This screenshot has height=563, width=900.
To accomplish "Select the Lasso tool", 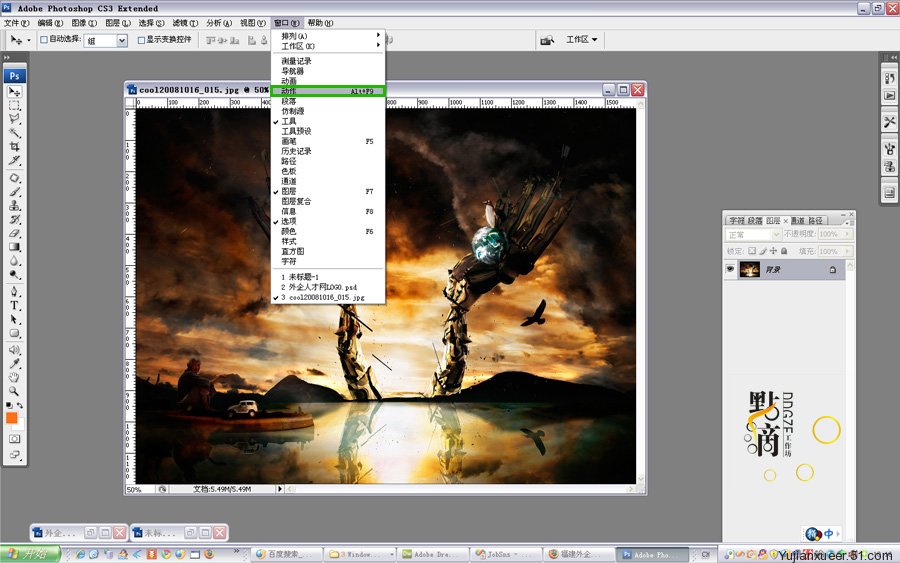I will pos(14,119).
